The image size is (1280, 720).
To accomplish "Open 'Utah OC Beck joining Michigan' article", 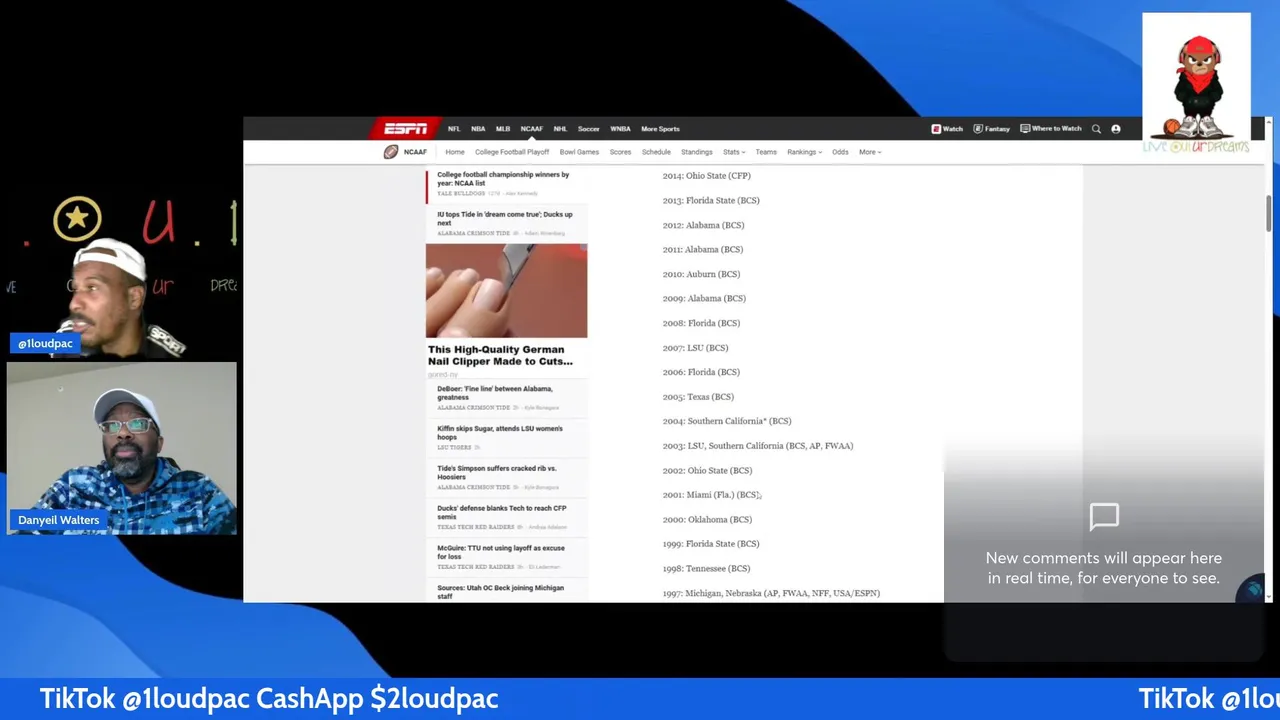I will (500, 591).
